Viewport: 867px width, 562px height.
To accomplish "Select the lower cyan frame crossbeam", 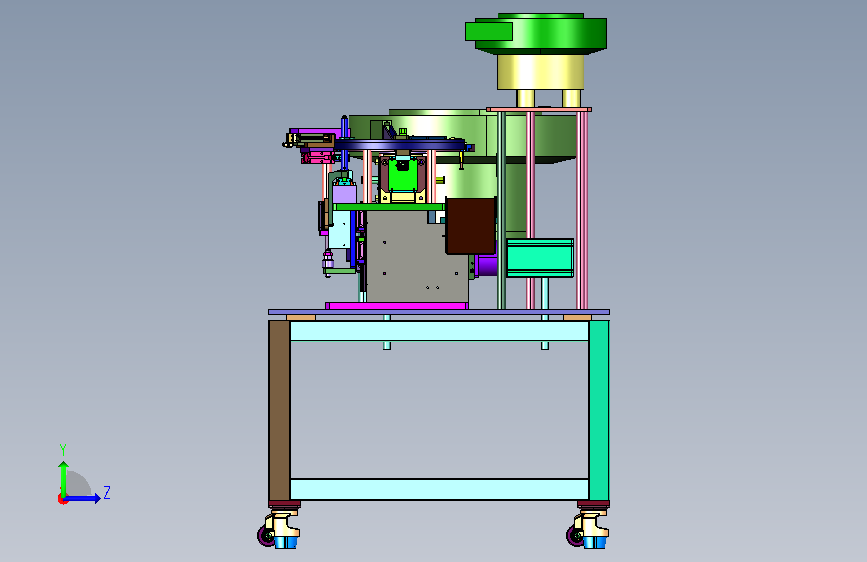I will [x=439, y=489].
